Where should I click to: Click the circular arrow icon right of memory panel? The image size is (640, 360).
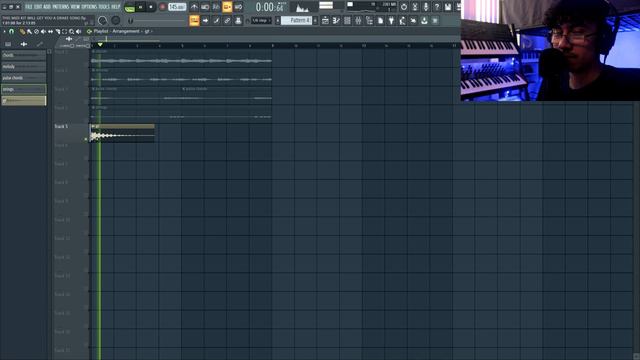[404, 7]
